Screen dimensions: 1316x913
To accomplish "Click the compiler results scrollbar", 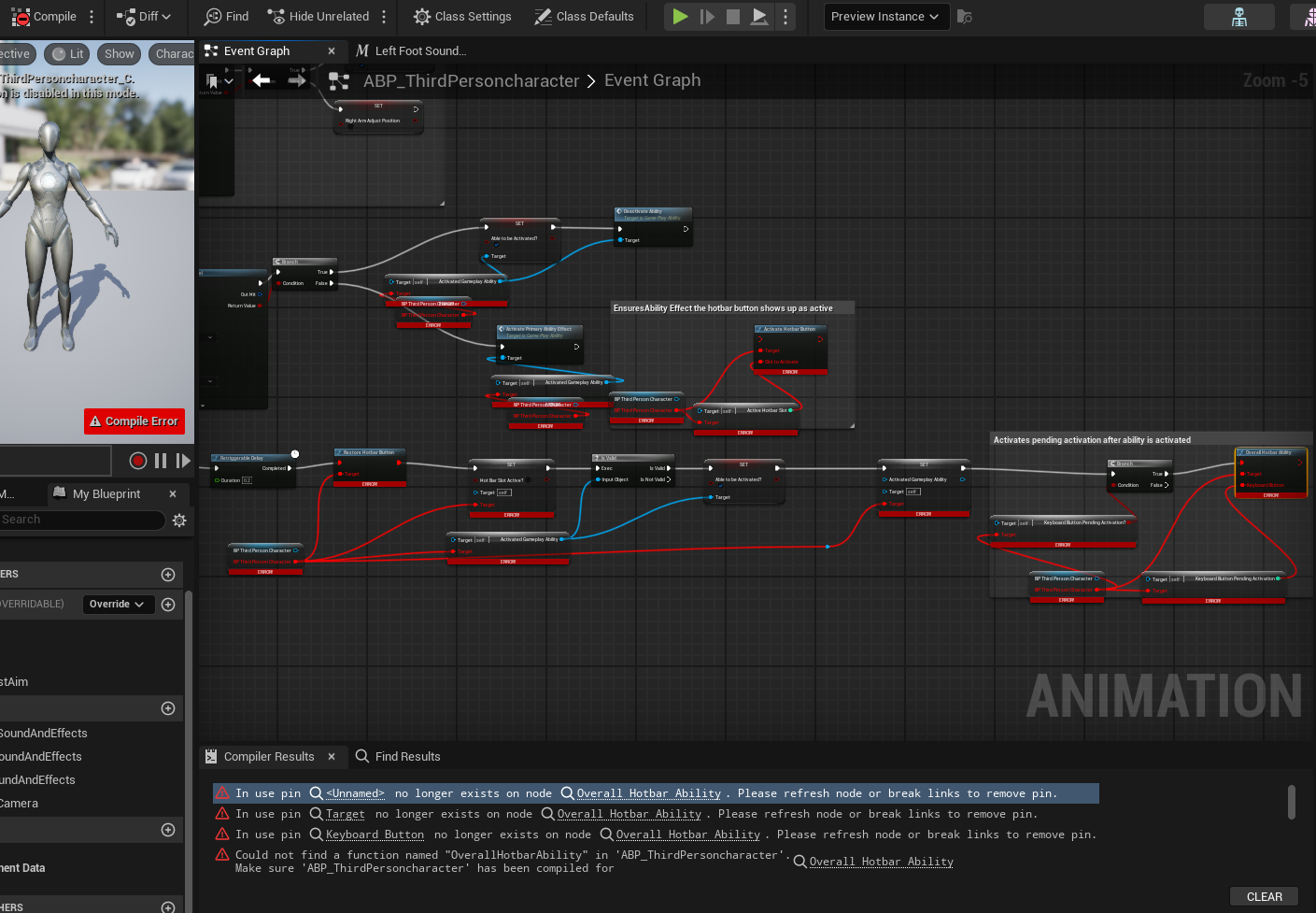I will (1292, 803).
